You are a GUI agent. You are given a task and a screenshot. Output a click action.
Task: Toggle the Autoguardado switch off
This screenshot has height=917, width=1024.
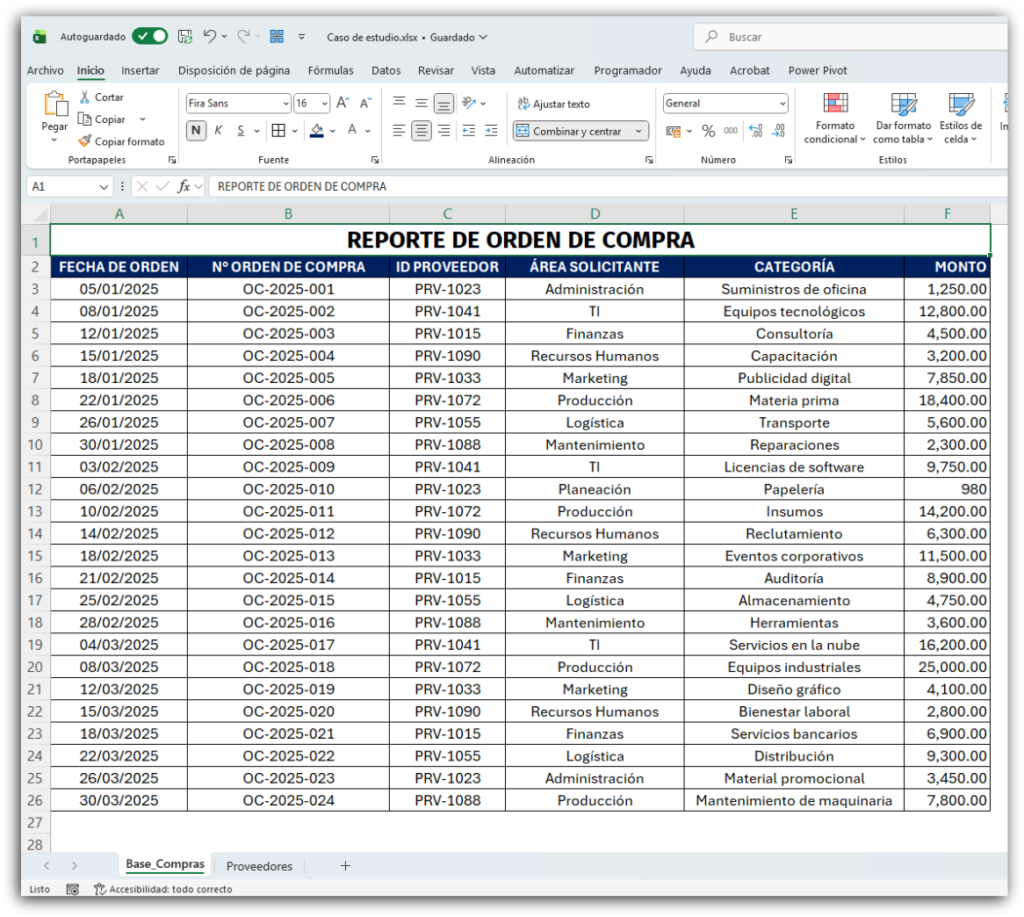point(150,37)
